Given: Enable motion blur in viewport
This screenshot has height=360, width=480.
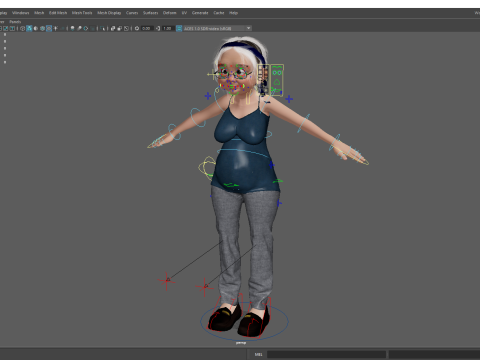Looking at the screenshot, I should click(79, 28).
